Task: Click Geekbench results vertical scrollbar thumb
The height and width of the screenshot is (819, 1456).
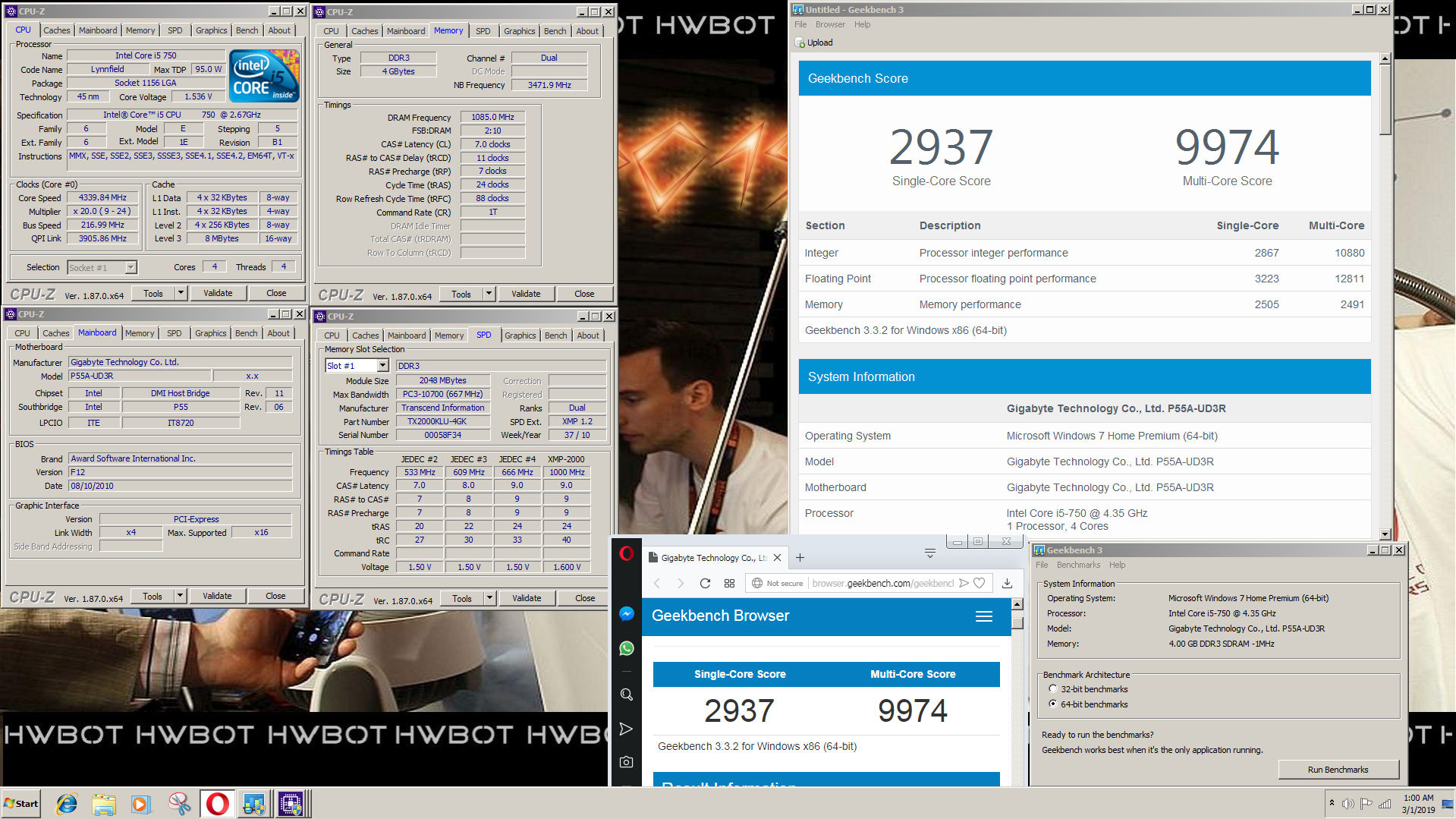Action: [1385, 99]
